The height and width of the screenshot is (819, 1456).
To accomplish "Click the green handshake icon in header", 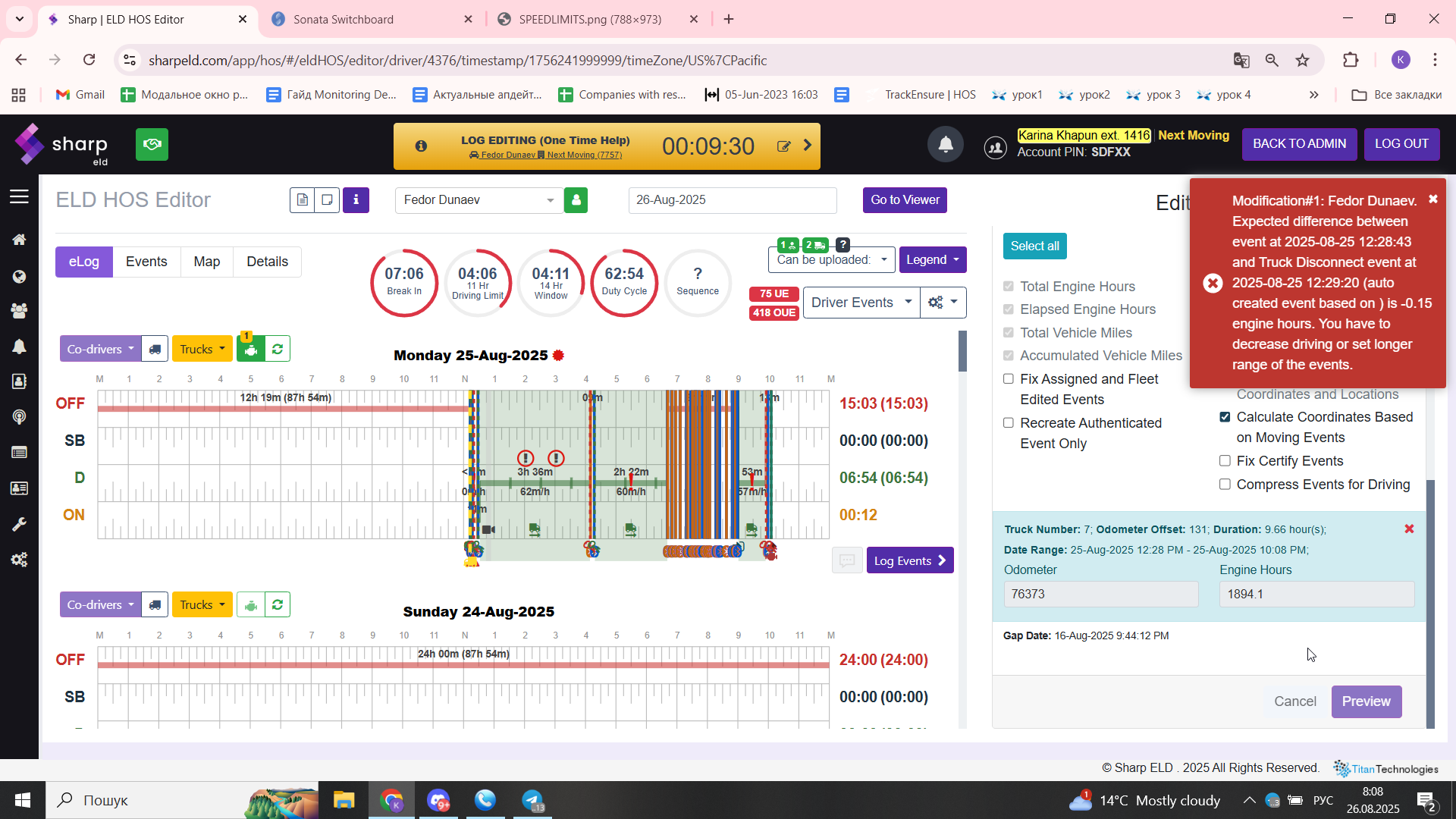I will pos(152,144).
